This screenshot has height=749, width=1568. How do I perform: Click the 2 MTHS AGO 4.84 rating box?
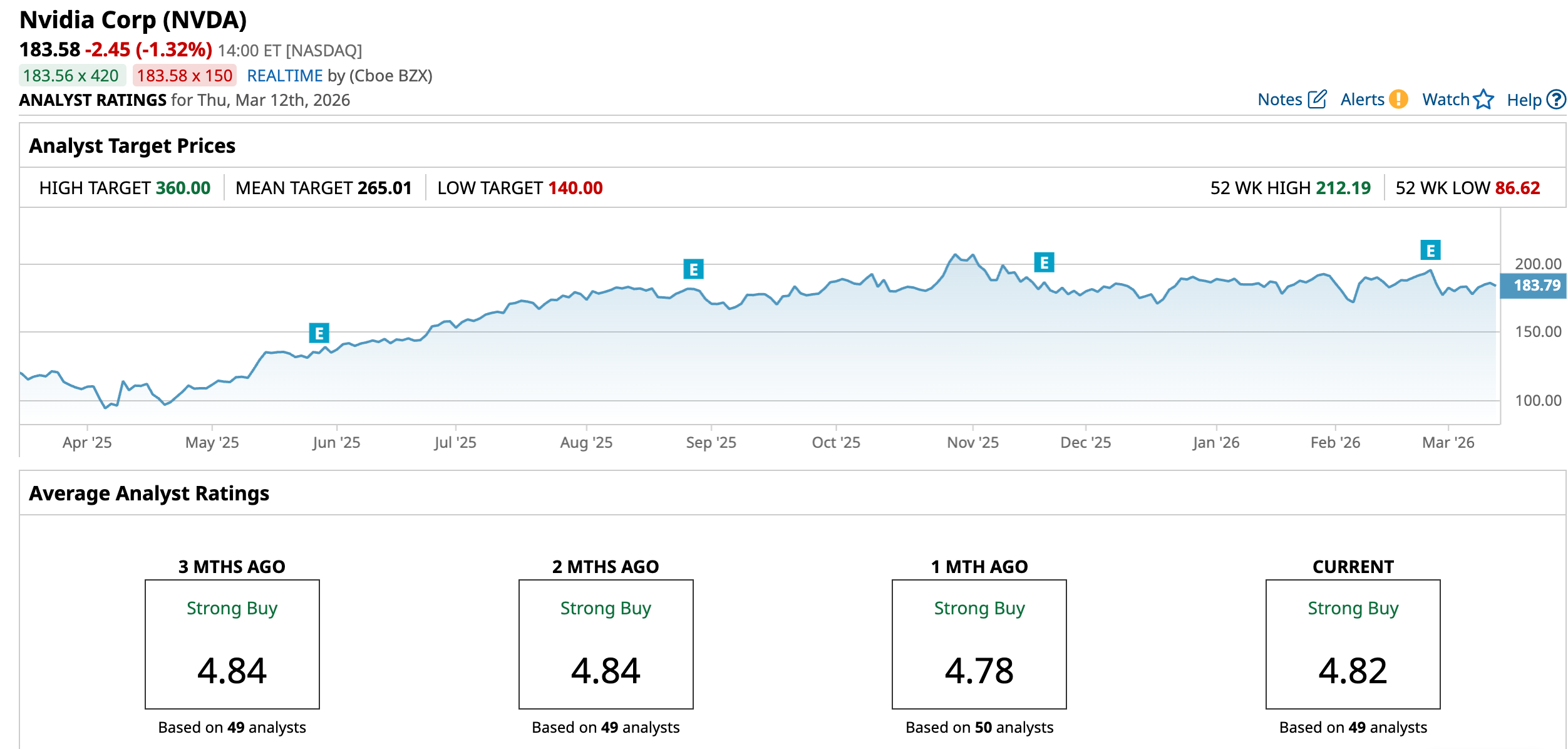coord(606,644)
